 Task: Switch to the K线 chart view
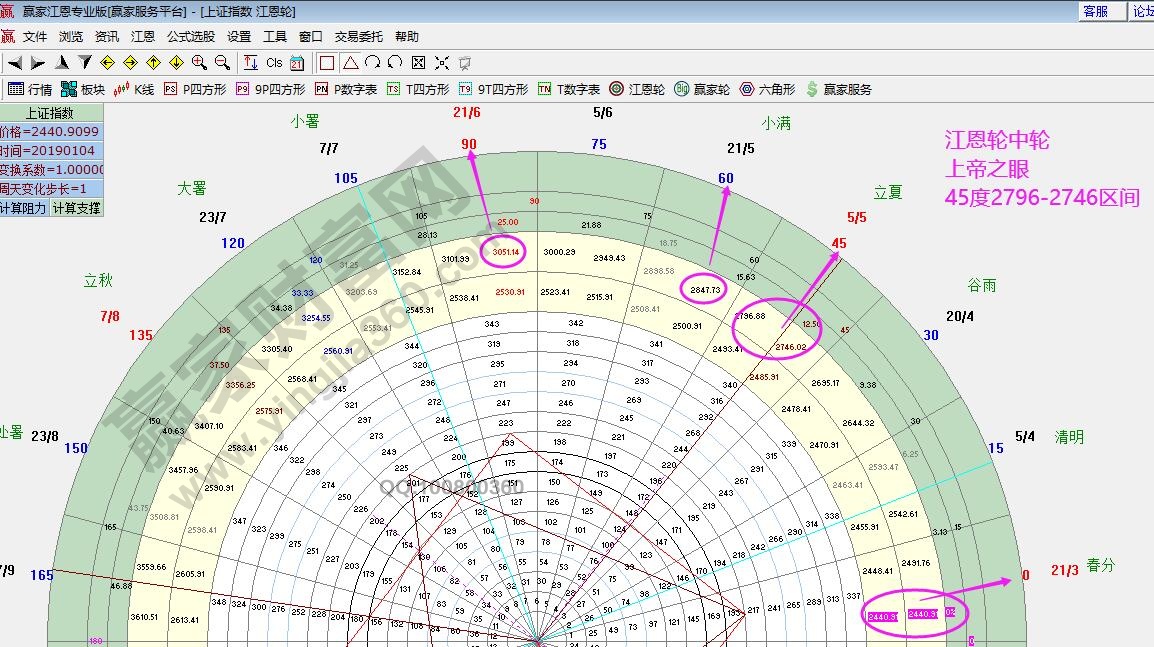point(134,89)
